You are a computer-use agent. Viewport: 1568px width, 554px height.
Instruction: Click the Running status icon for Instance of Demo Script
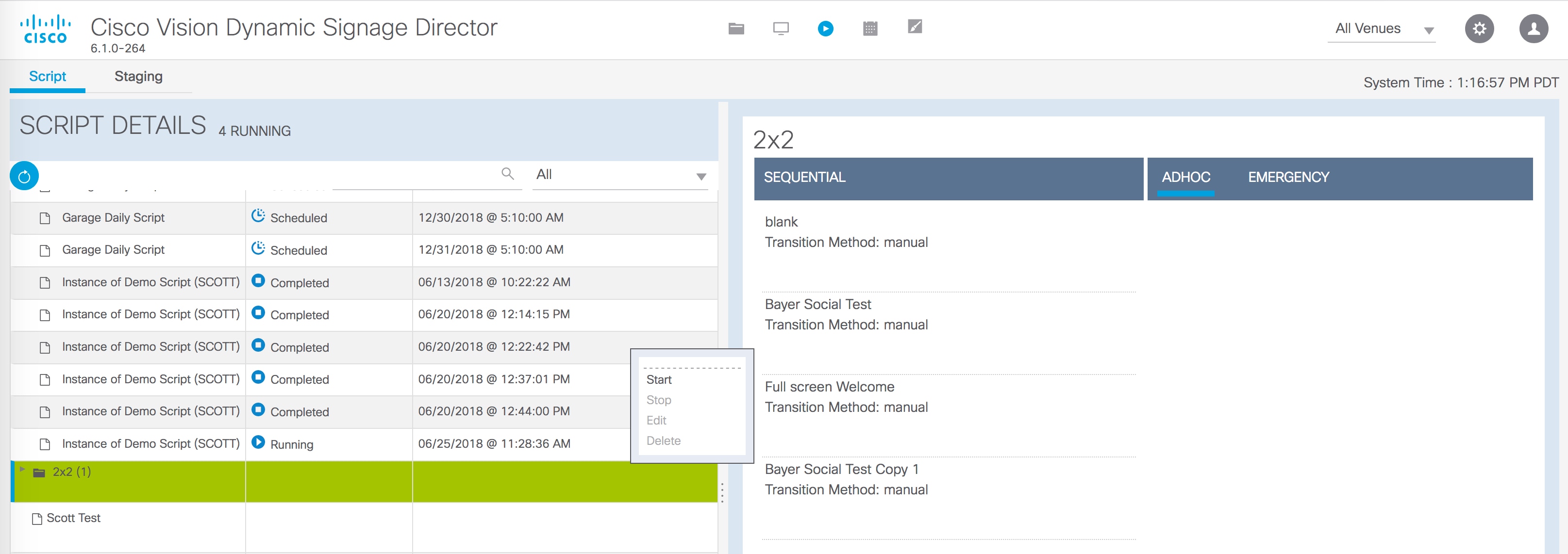[259, 443]
